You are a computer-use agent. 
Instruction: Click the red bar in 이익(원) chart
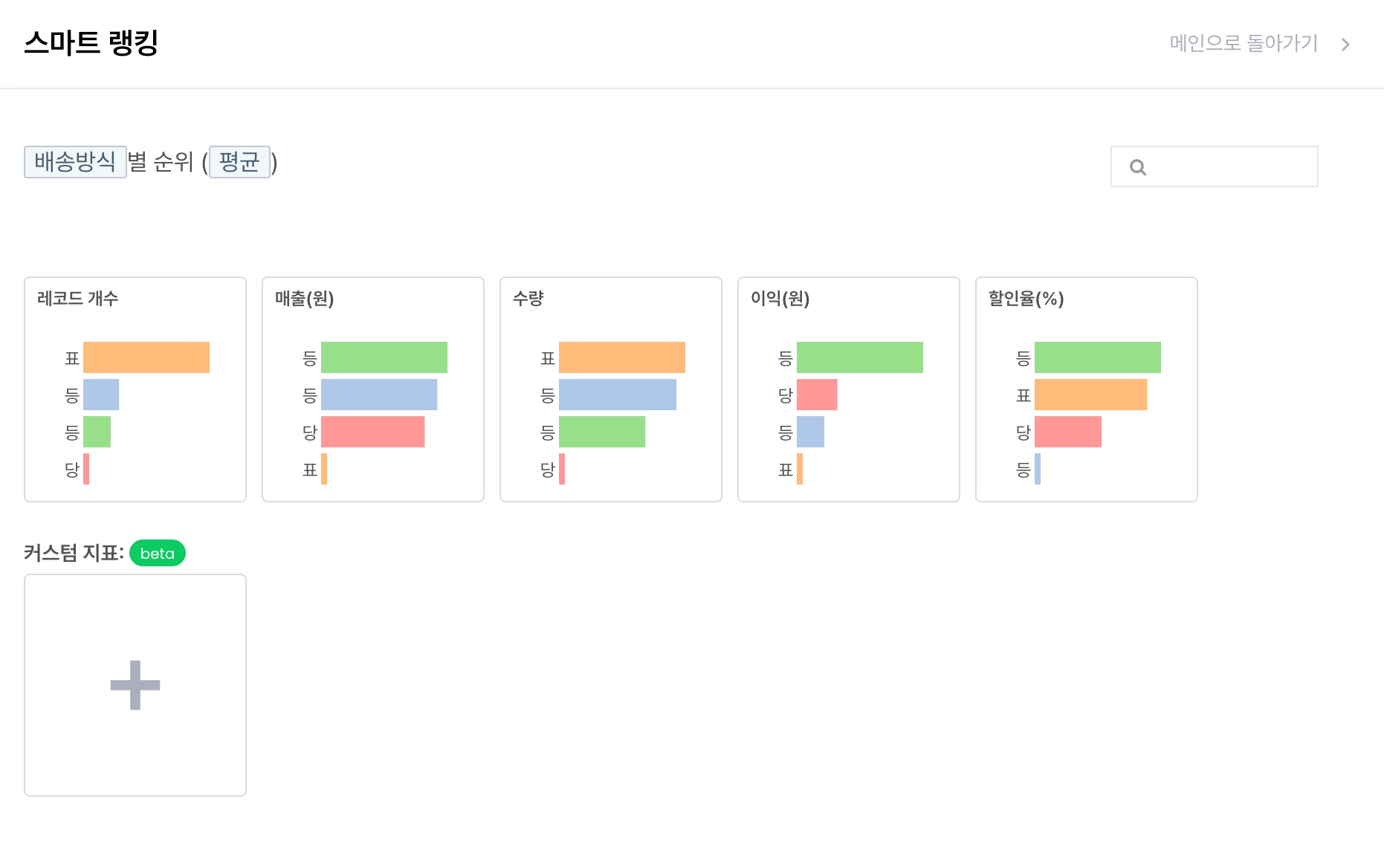click(x=817, y=395)
